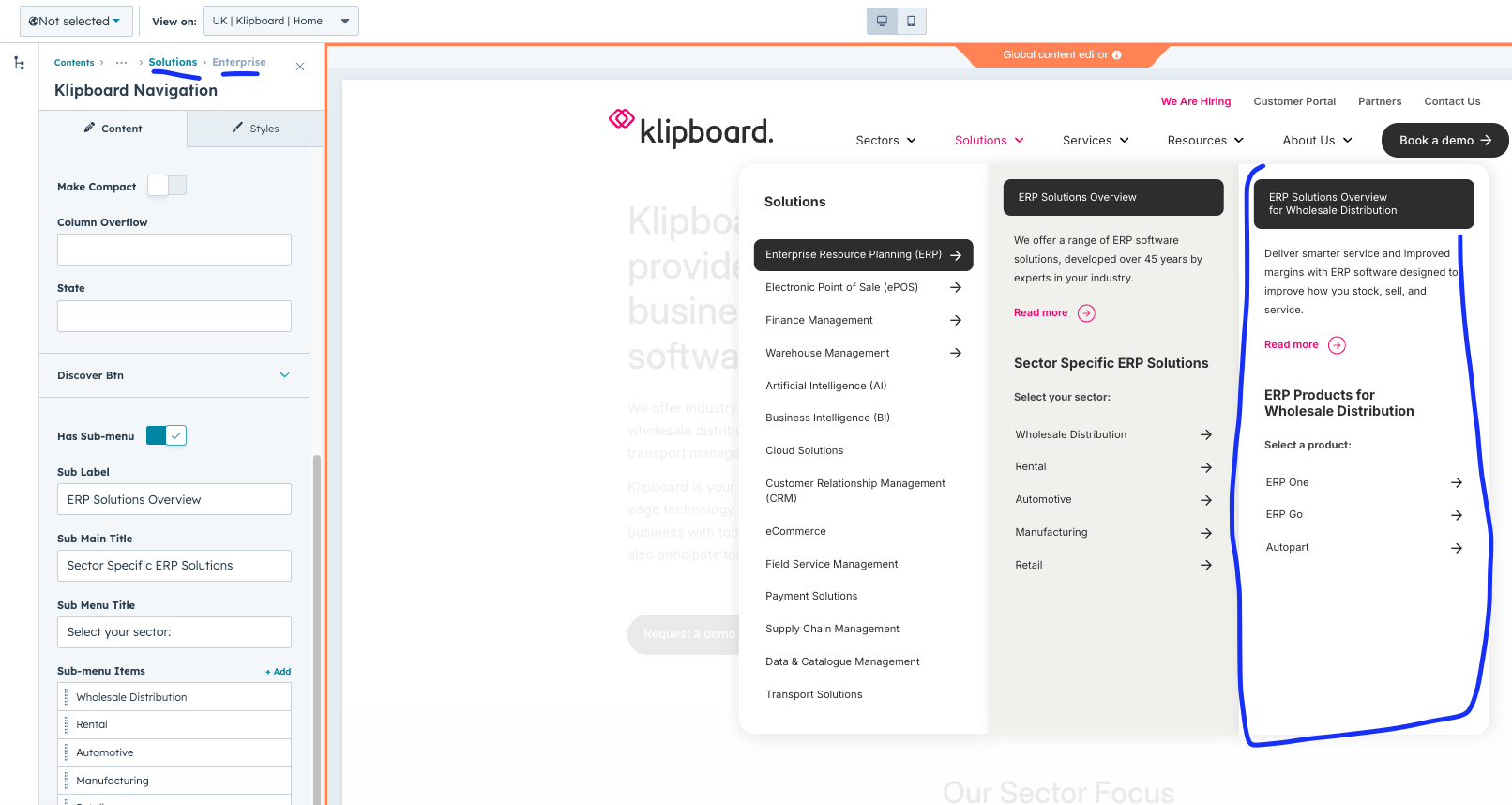Click arrow beside Automotive sector

coord(1206,500)
